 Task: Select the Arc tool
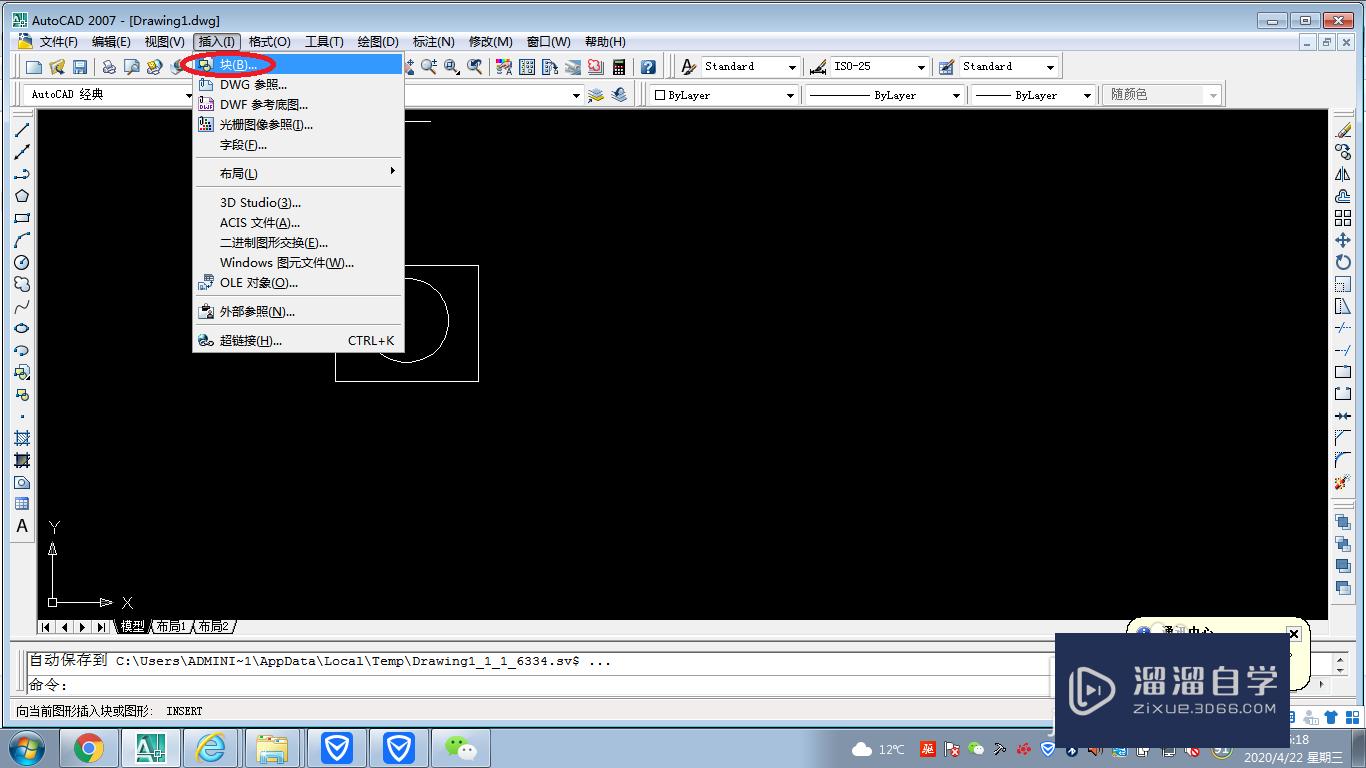[x=22, y=240]
